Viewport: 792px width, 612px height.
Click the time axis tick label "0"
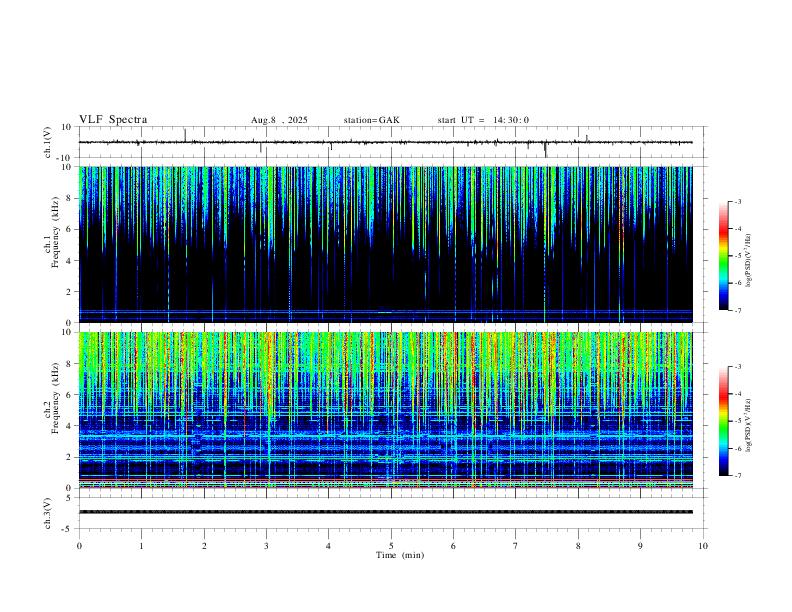(79, 546)
